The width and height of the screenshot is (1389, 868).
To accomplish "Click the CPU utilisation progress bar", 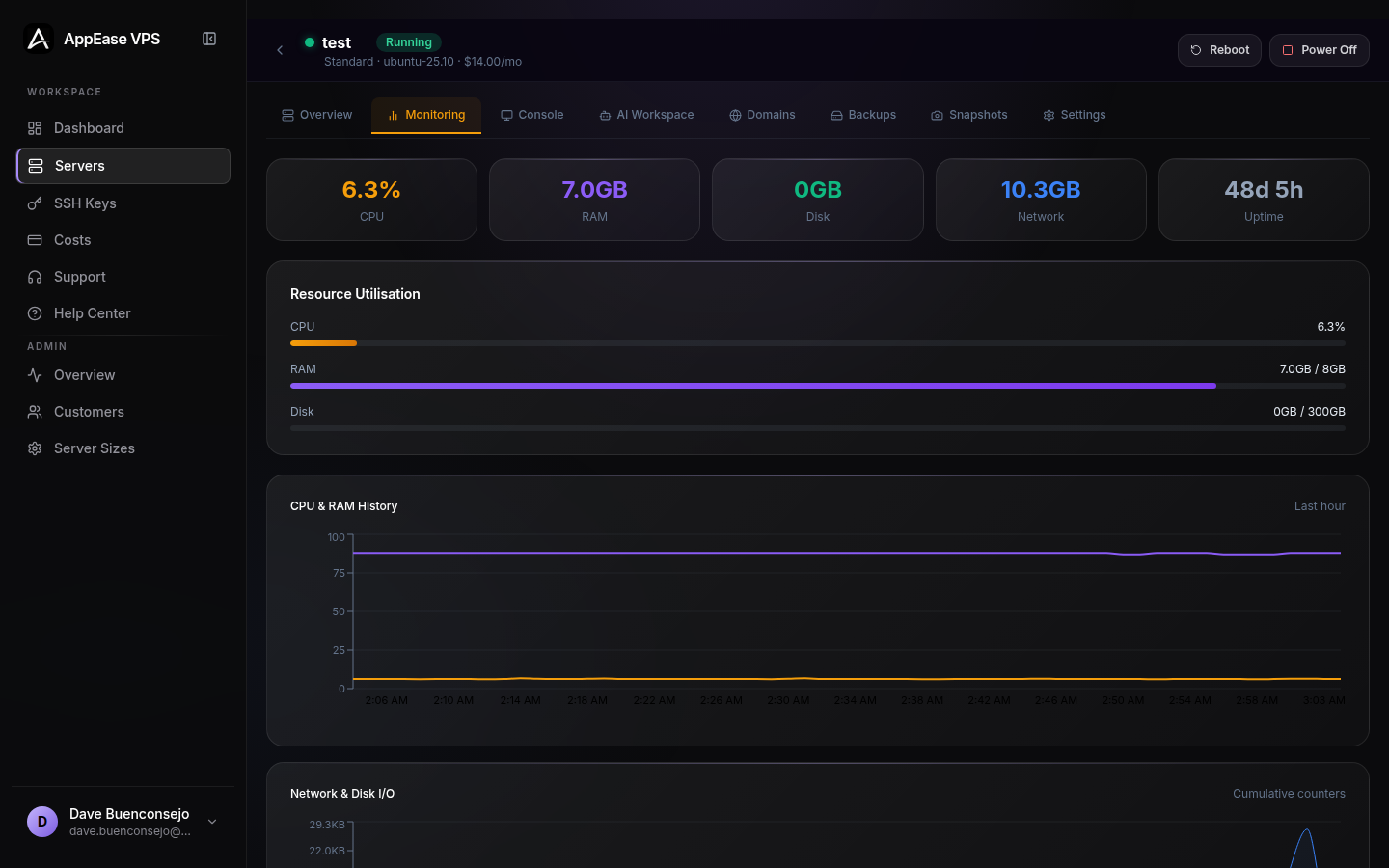I will point(818,343).
